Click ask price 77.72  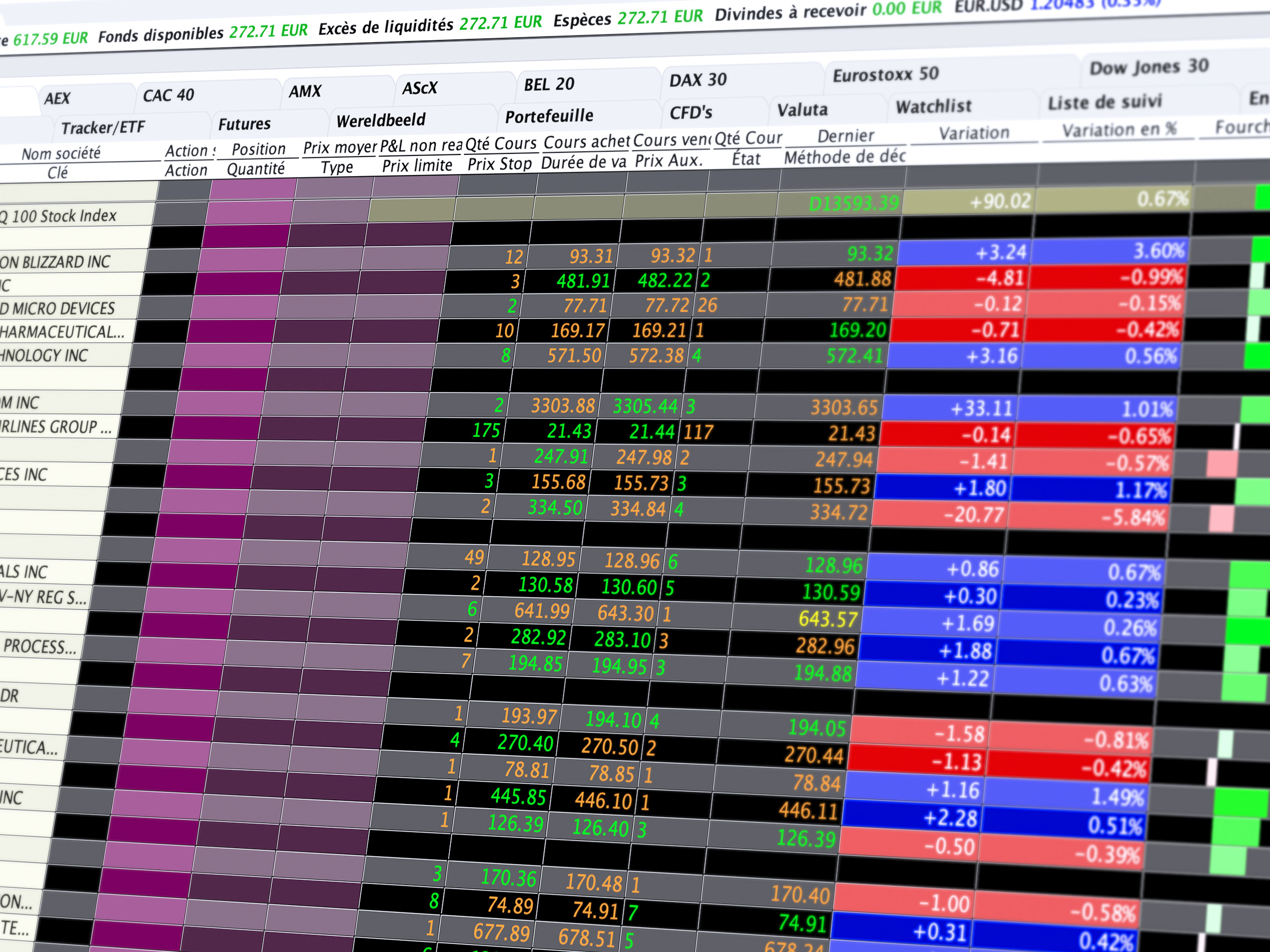(x=667, y=305)
